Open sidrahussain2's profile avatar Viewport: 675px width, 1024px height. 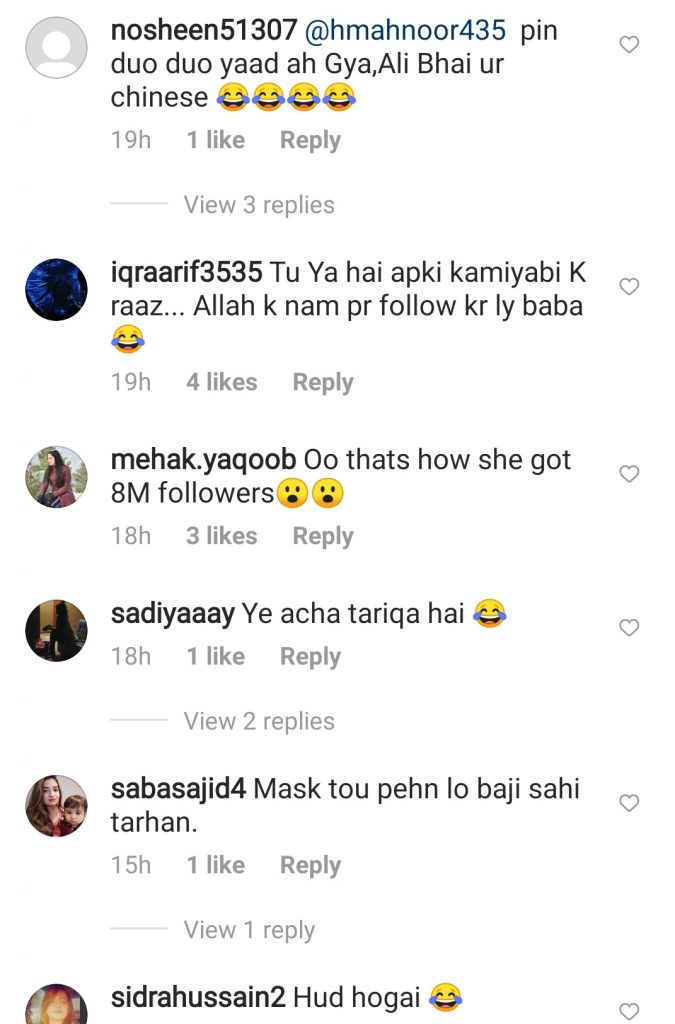click(x=56, y=1005)
